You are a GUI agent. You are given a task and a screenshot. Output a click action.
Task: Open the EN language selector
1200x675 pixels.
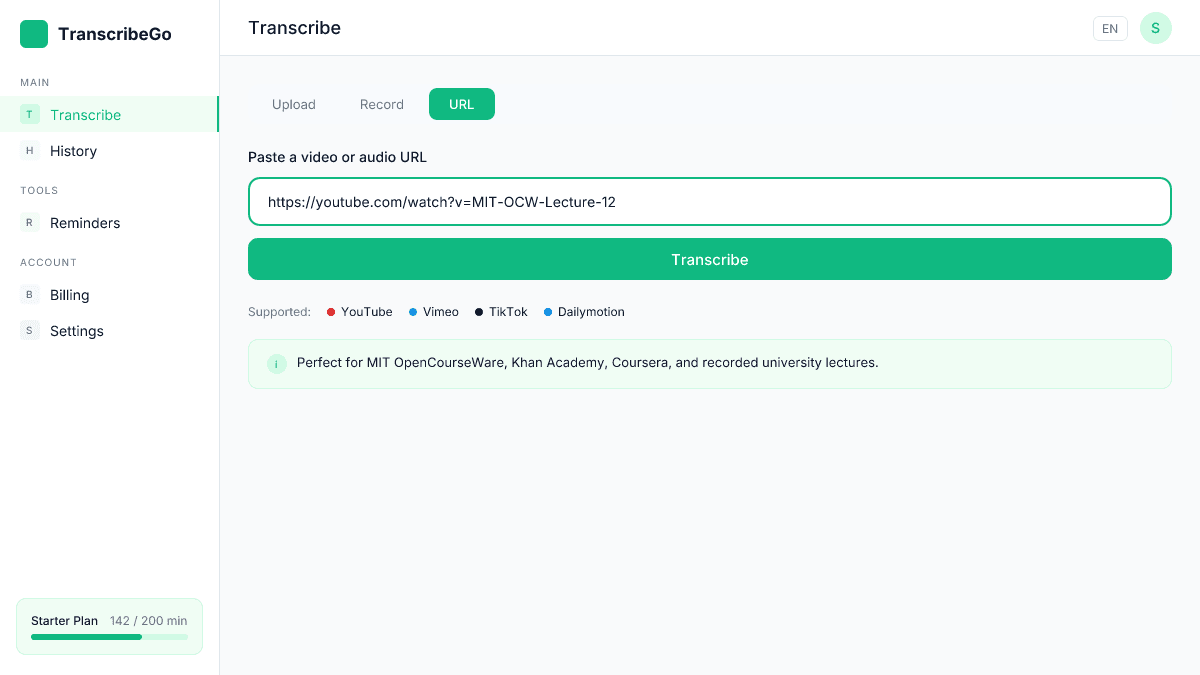click(1110, 28)
